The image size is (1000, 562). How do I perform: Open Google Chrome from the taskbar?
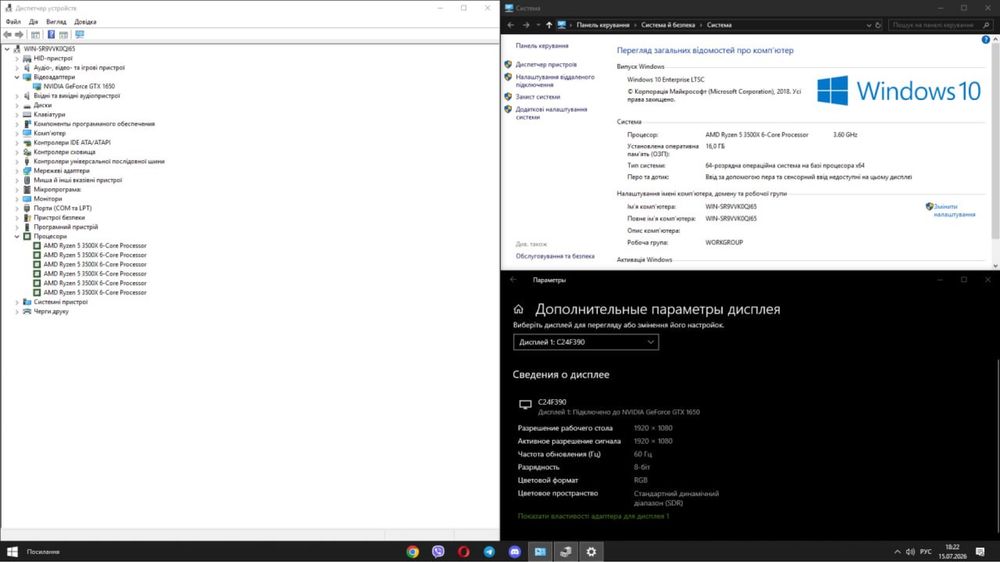point(413,552)
